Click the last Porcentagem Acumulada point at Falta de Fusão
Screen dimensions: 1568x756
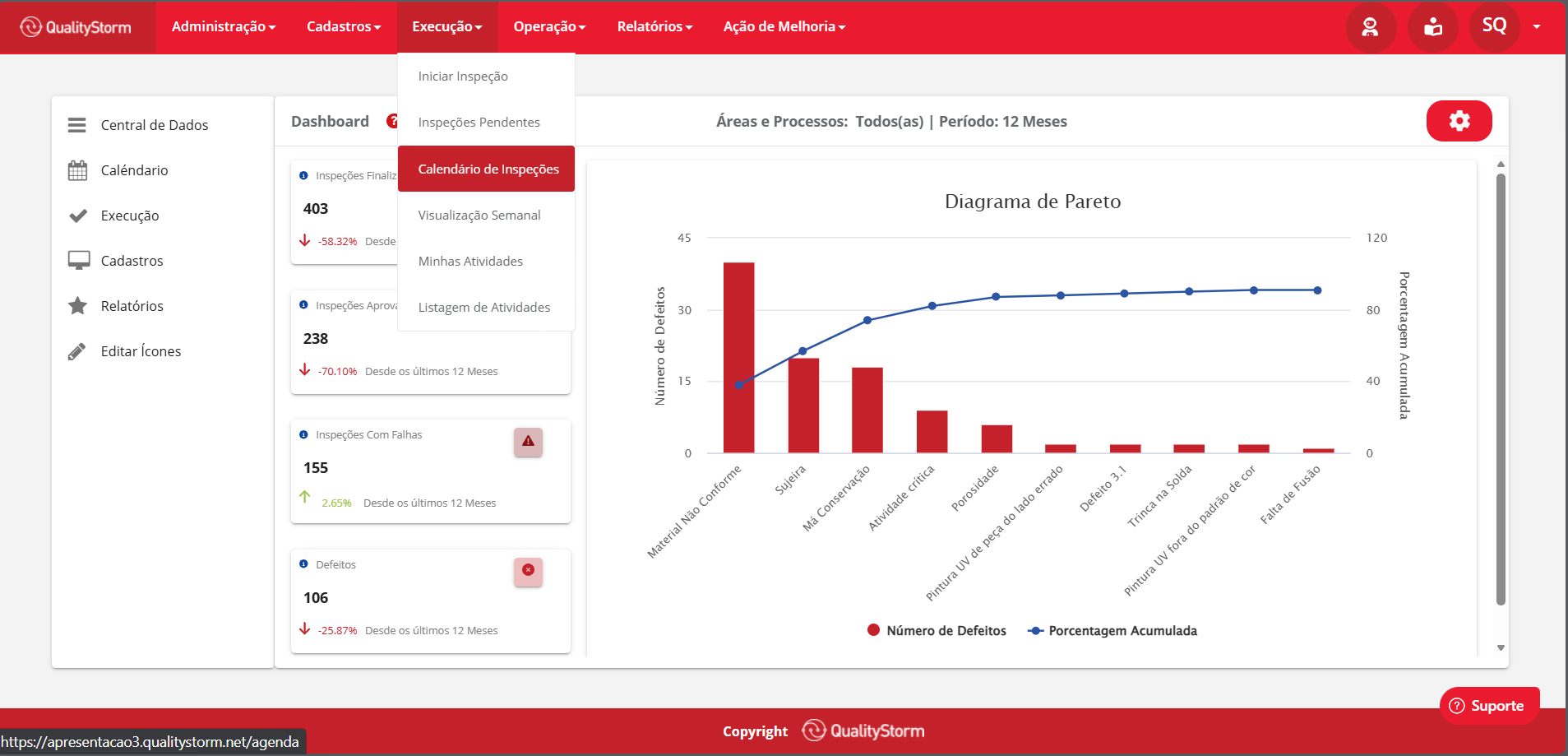[1317, 290]
